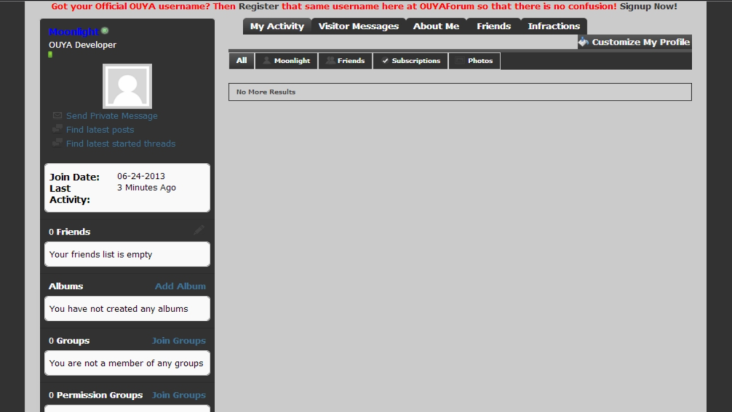Viewport: 732px width, 412px height.
Task: Click the envelope icon for Send Private Message
Action: [57, 115]
